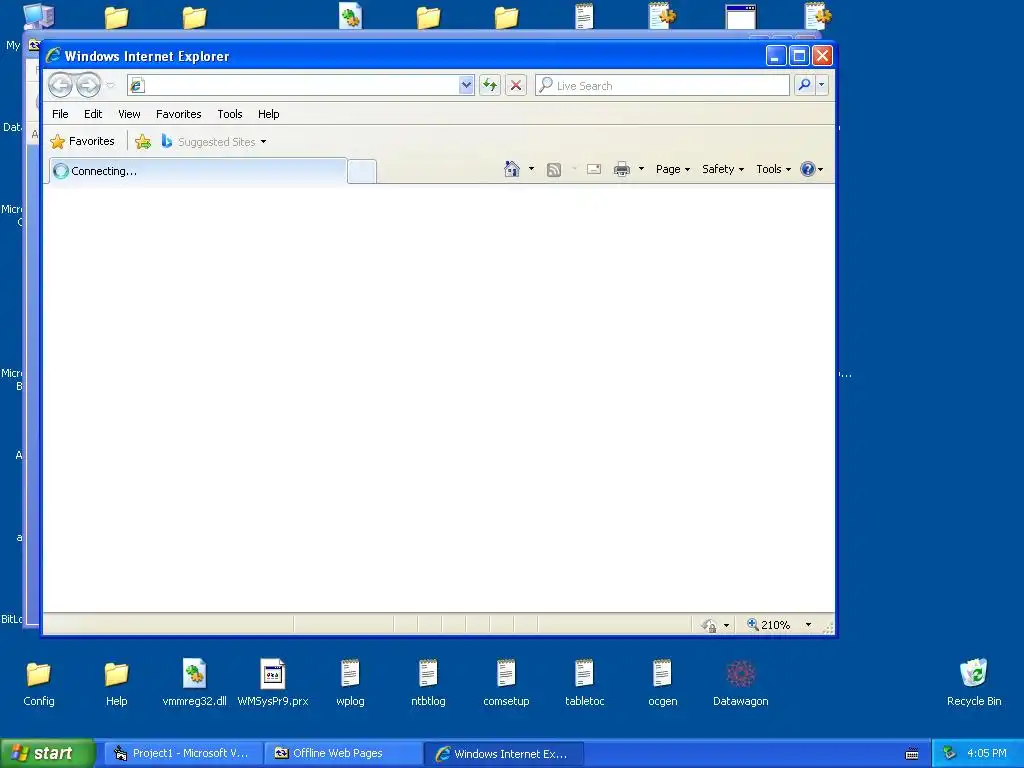Viewport: 1024px width, 768px height.
Task: Click the Search magnifier button
Action: tap(805, 85)
